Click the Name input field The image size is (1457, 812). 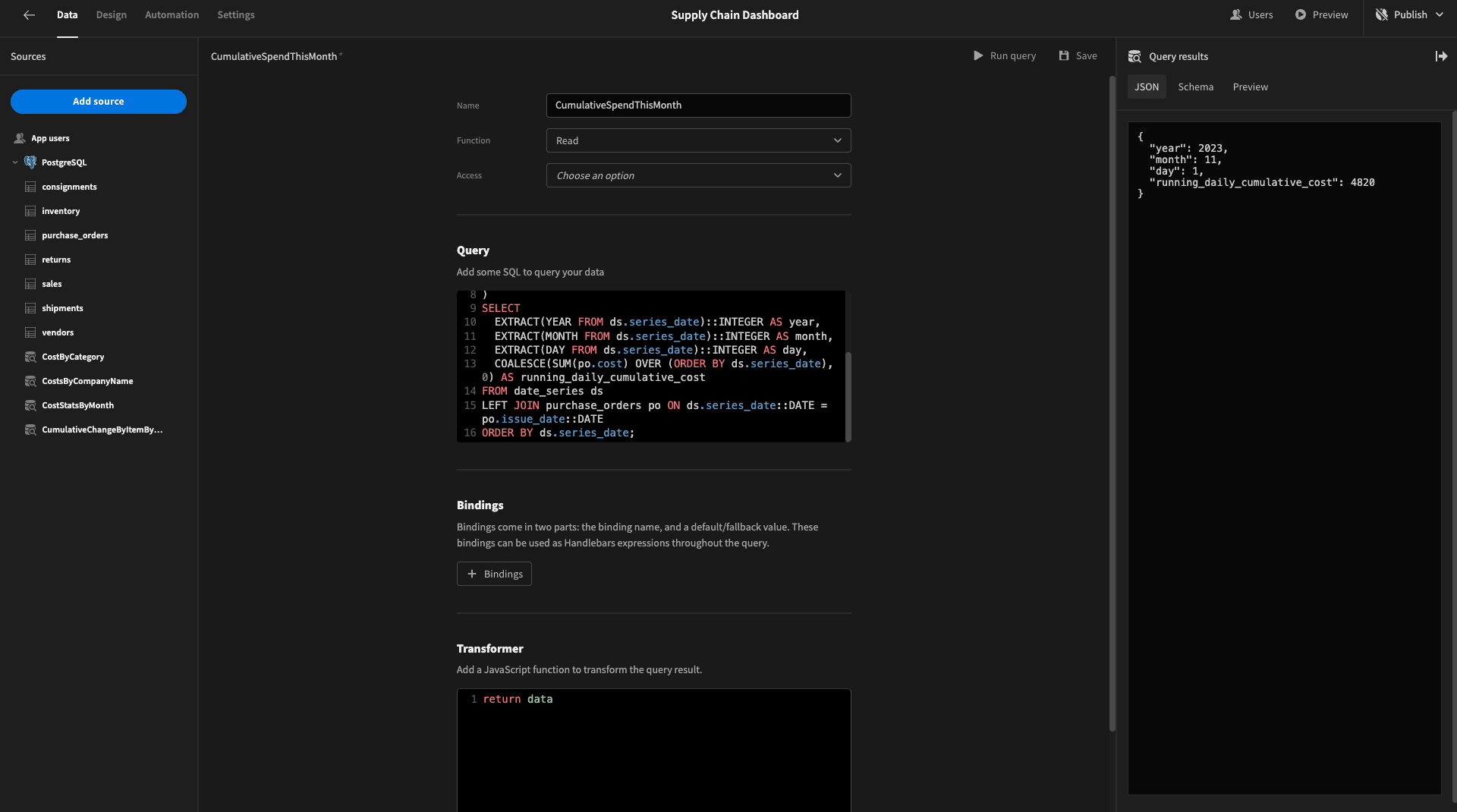tap(698, 105)
